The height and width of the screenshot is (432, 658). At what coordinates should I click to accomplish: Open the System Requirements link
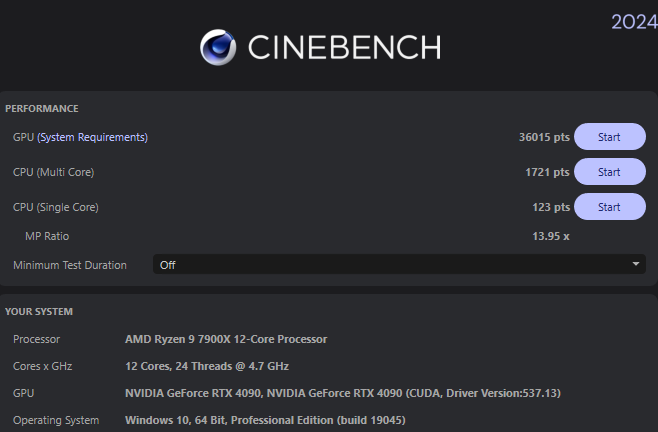[92, 137]
